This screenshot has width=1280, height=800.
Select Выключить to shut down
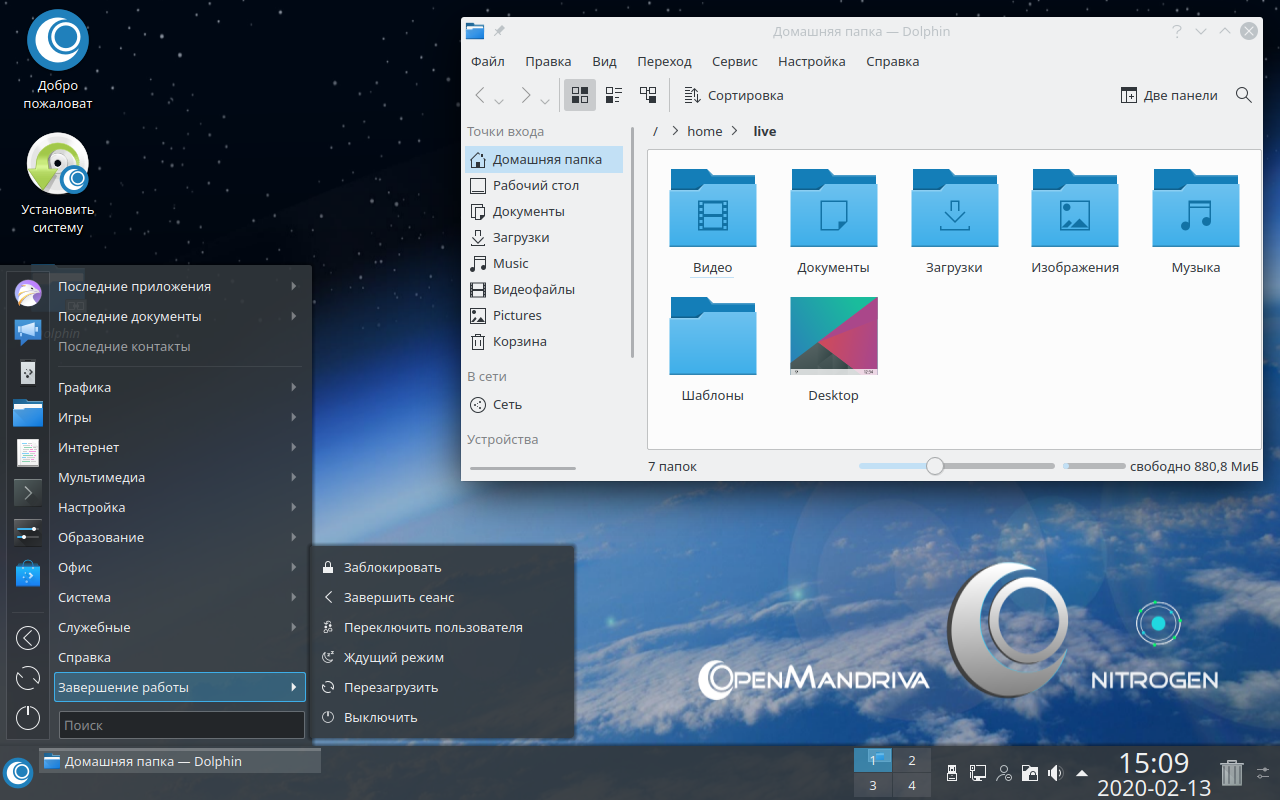[x=443, y=717]
